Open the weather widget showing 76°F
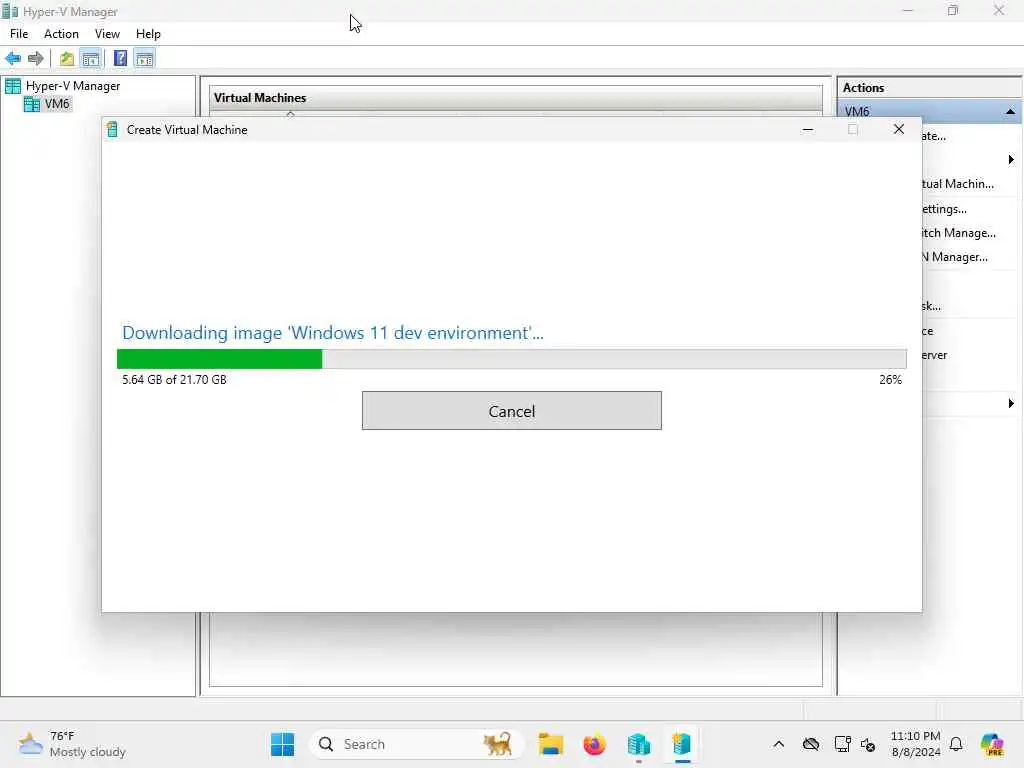This screenshot has height=768, width=1024. pyautogui.click(x=72, y=744)
